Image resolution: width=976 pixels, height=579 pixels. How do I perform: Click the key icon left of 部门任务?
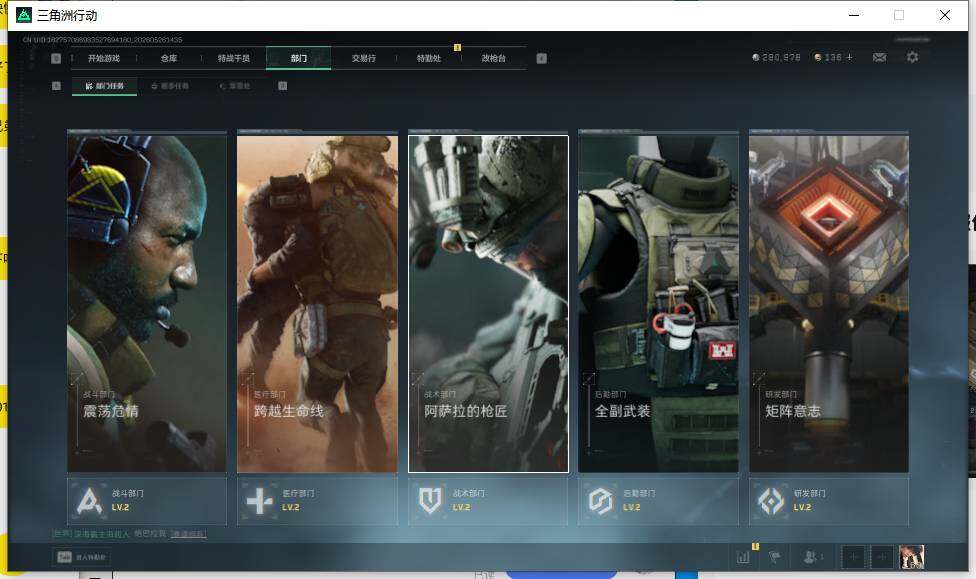coord(56,86)
